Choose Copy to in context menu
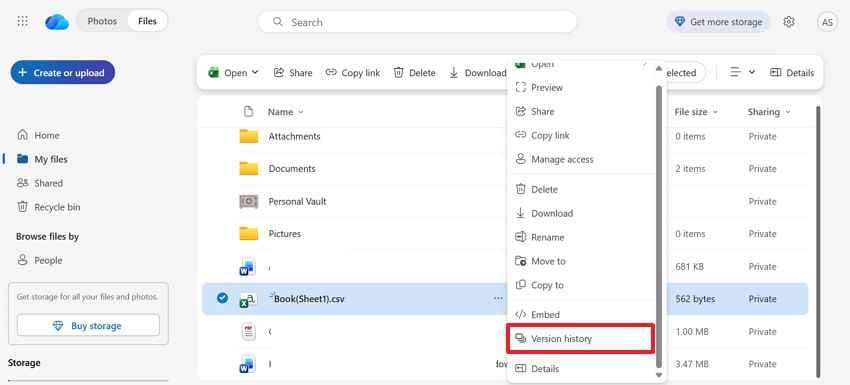 tap(581, 285)
